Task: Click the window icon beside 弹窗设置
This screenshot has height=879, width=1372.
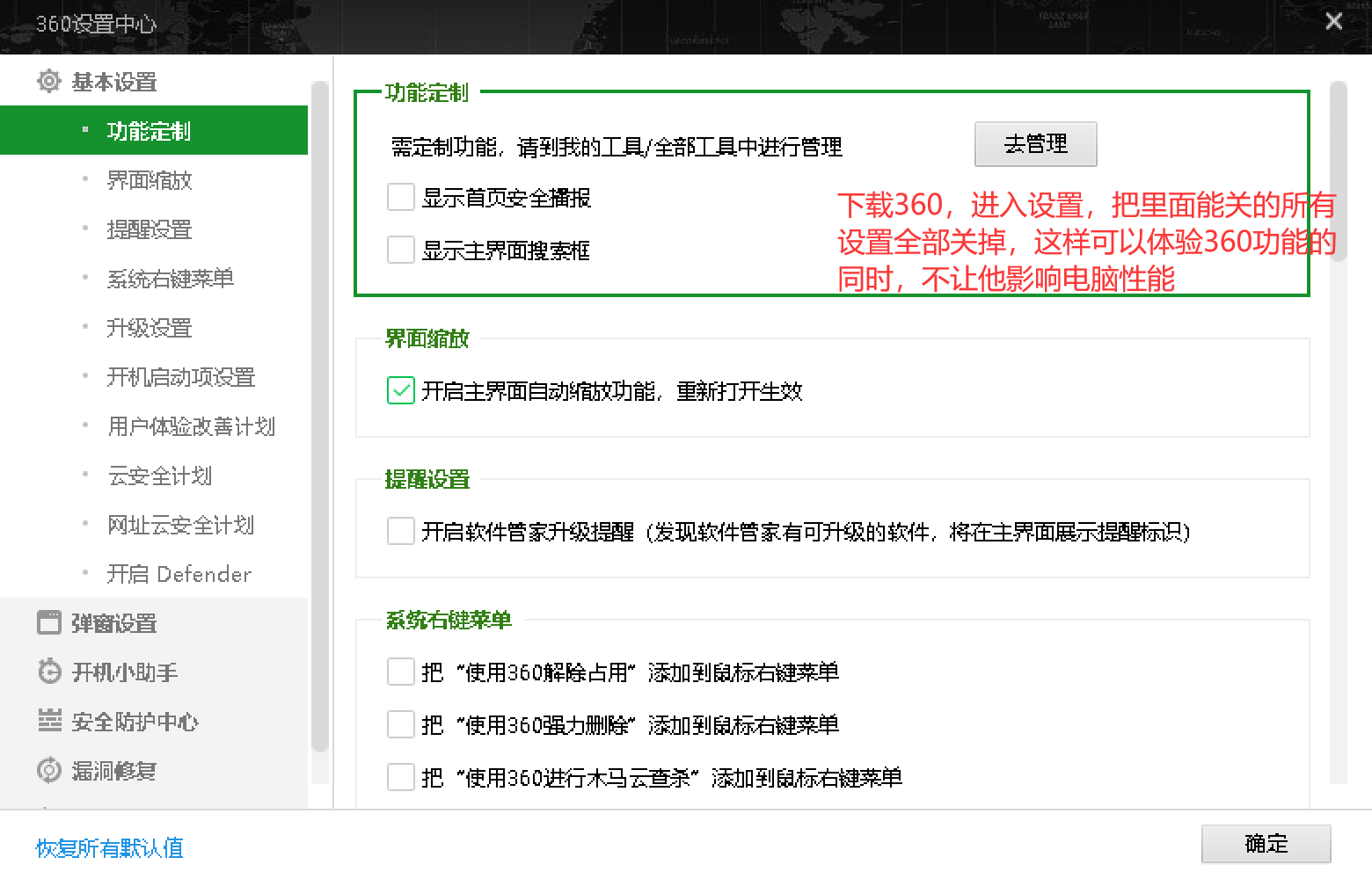Action: click(49, 623)
